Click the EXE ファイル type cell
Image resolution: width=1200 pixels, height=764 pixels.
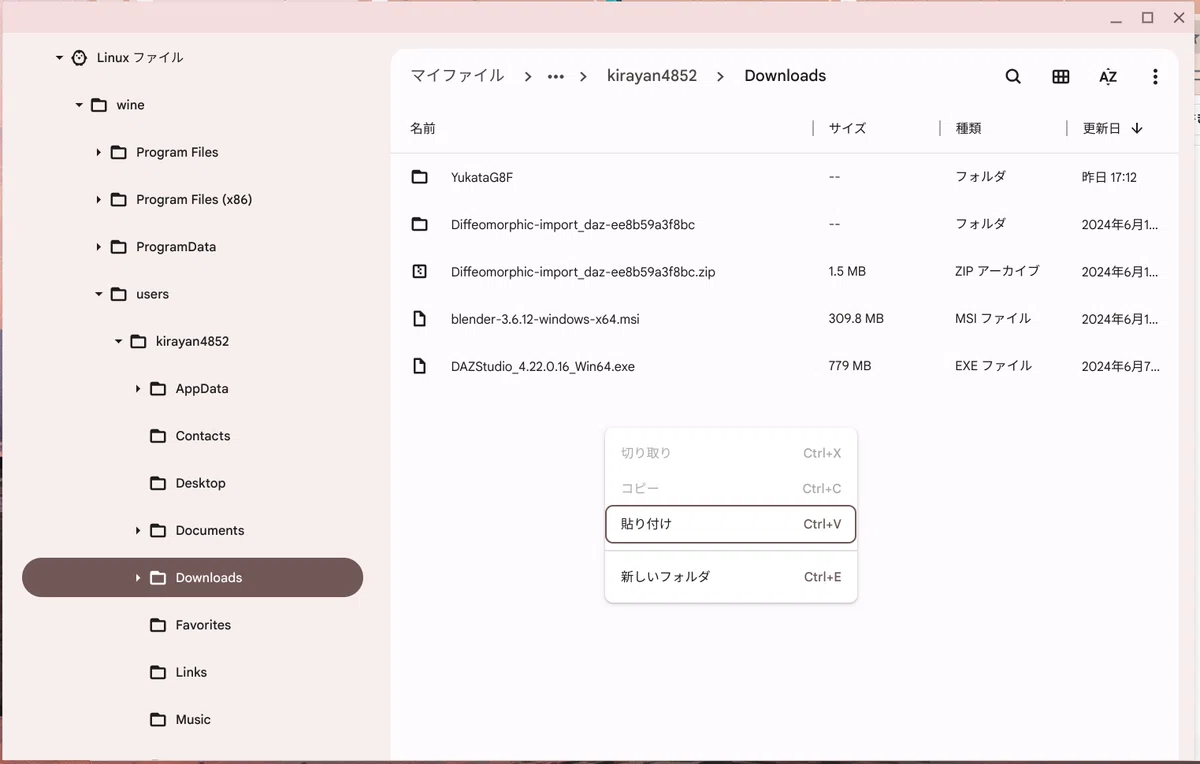(x=993, y=366)
